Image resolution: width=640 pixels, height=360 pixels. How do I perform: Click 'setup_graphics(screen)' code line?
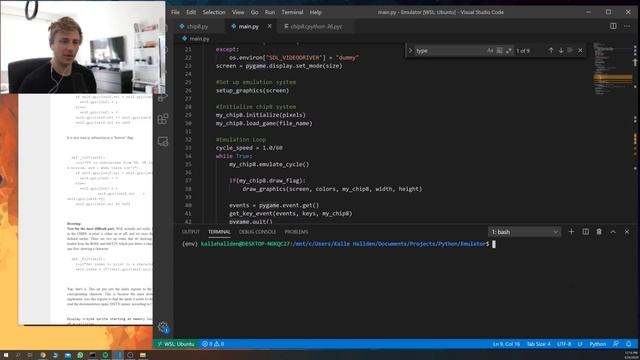point(252,90)
